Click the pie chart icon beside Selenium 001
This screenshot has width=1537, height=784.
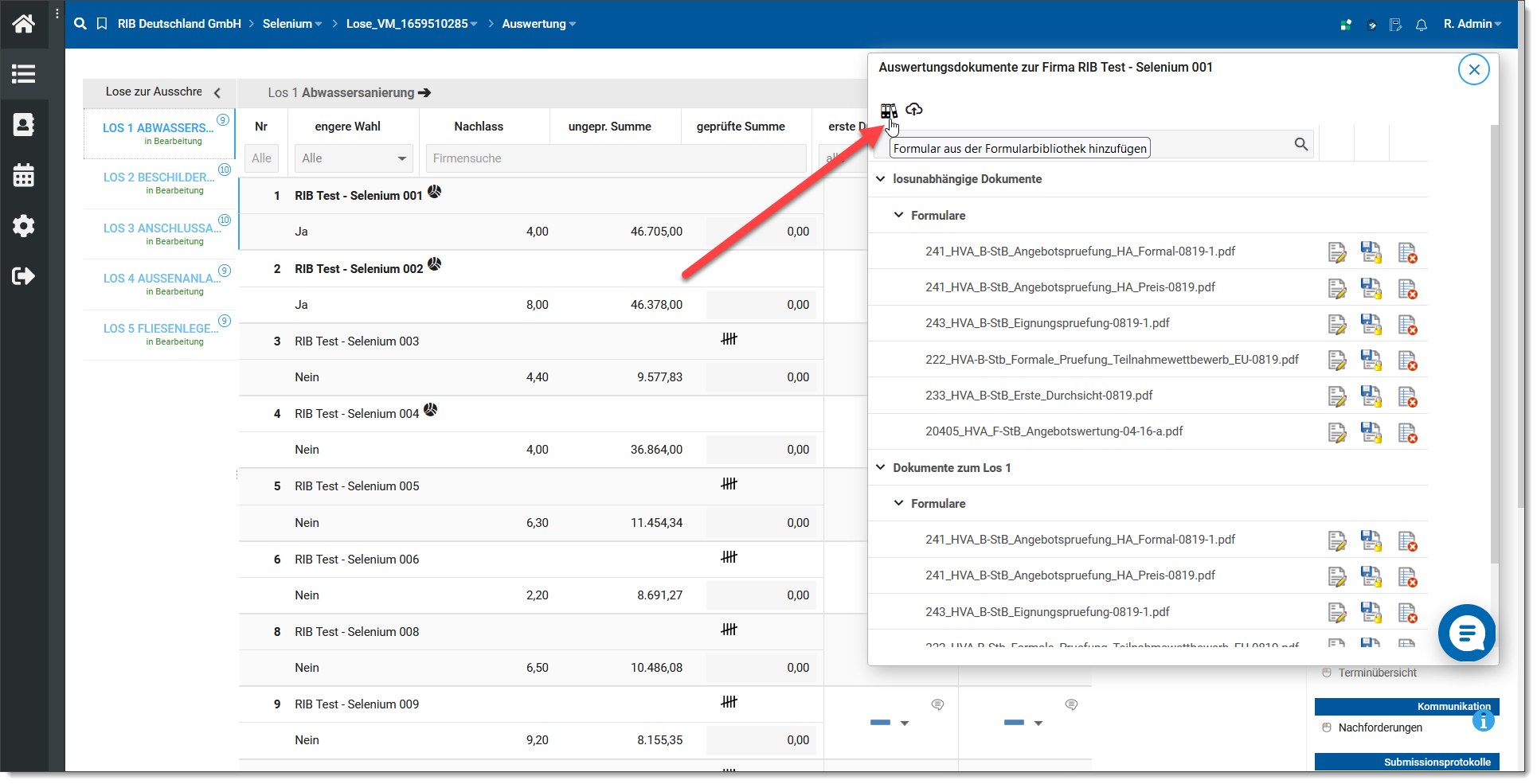pyautogui.click(x=434, y=192)
